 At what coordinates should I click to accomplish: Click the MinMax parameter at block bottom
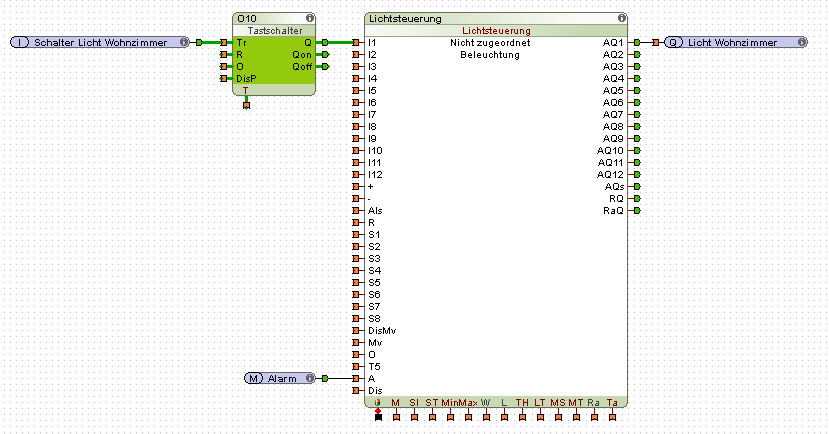[x=459, y=402]
